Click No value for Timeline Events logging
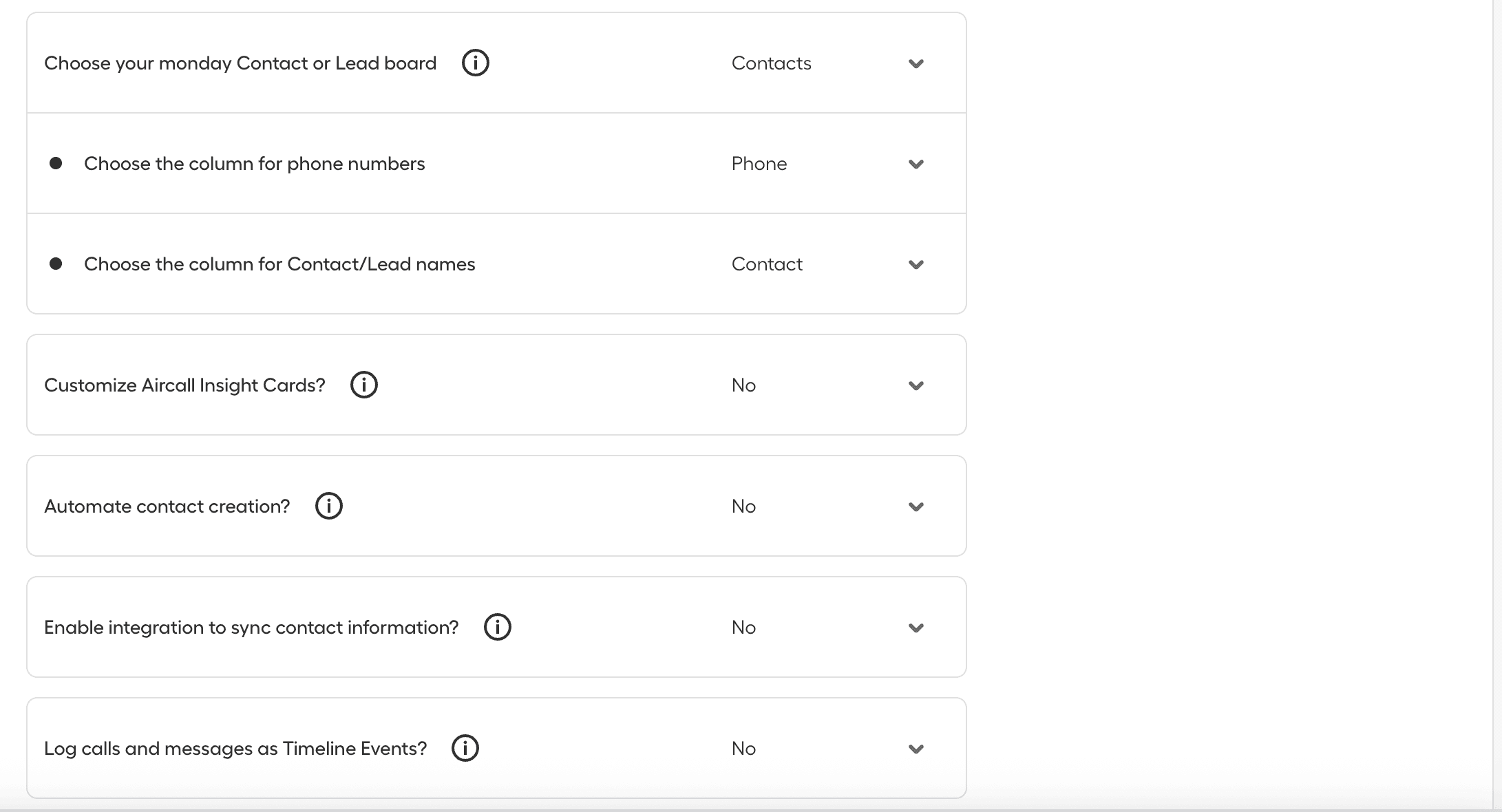 click(743, 749)
